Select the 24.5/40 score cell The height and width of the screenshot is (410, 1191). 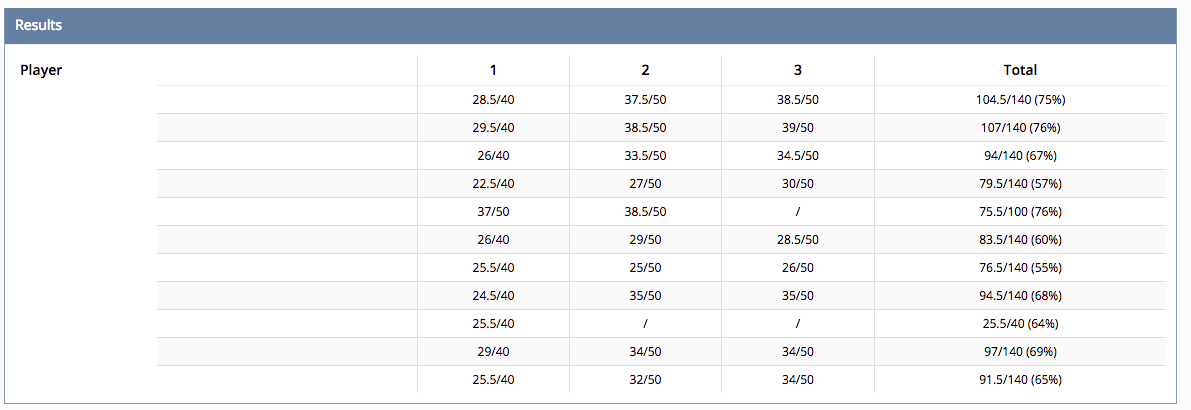494,295
